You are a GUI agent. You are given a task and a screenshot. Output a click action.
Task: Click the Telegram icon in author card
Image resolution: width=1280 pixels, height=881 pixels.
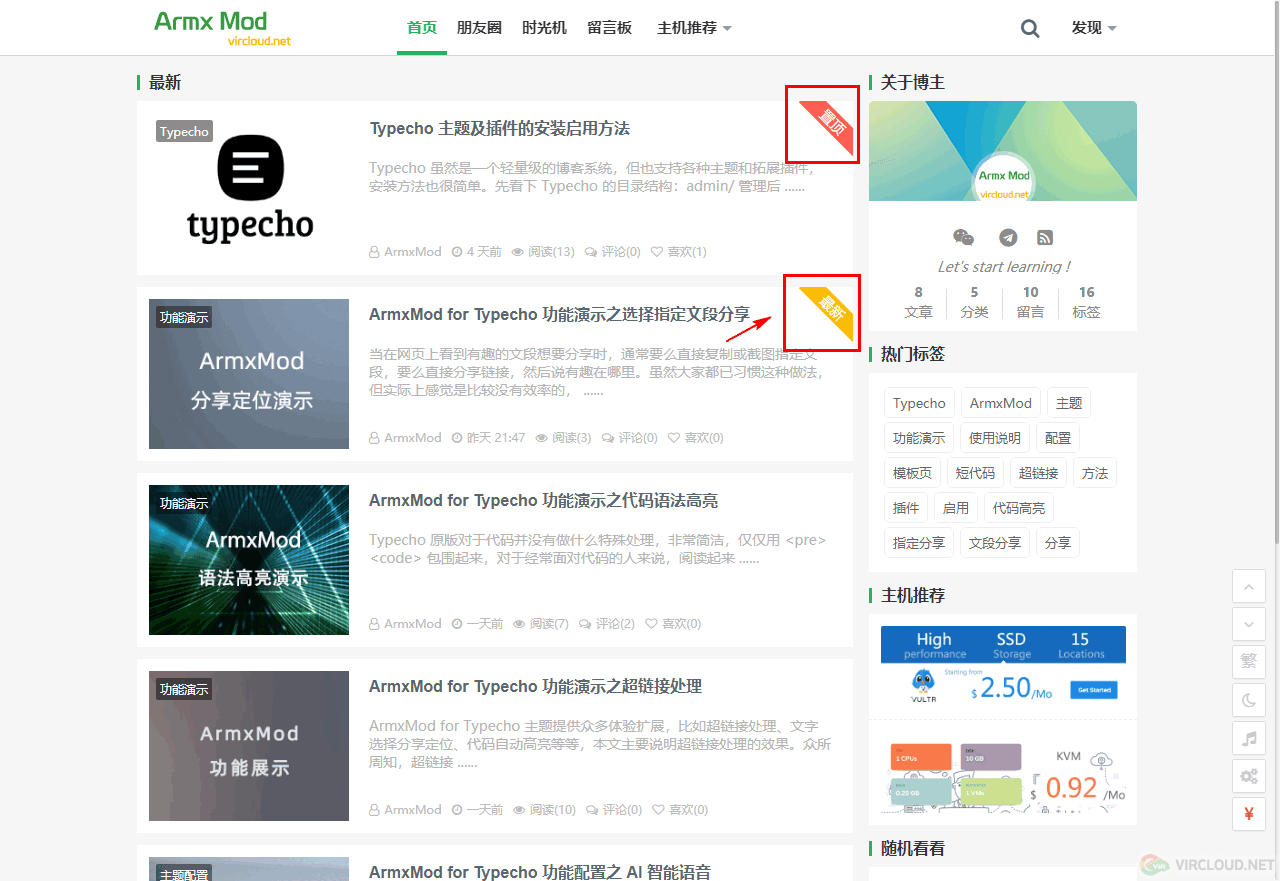[x=1008, y=237]
